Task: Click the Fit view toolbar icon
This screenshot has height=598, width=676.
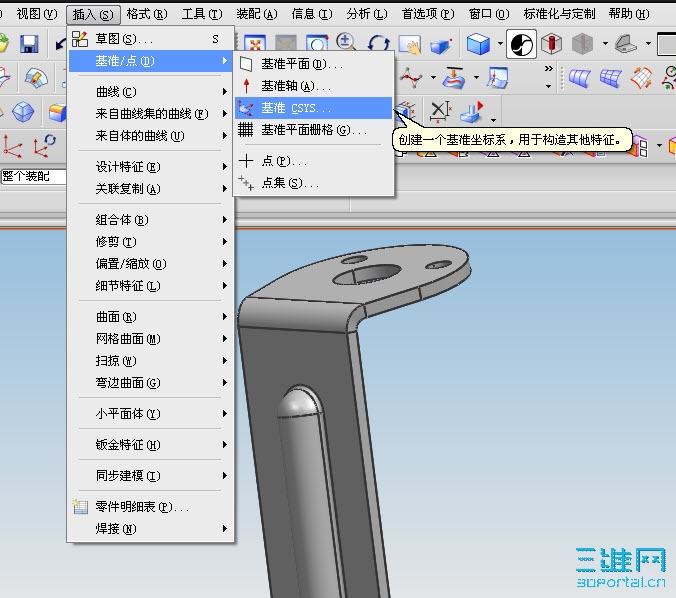Action: coord(255,44)
